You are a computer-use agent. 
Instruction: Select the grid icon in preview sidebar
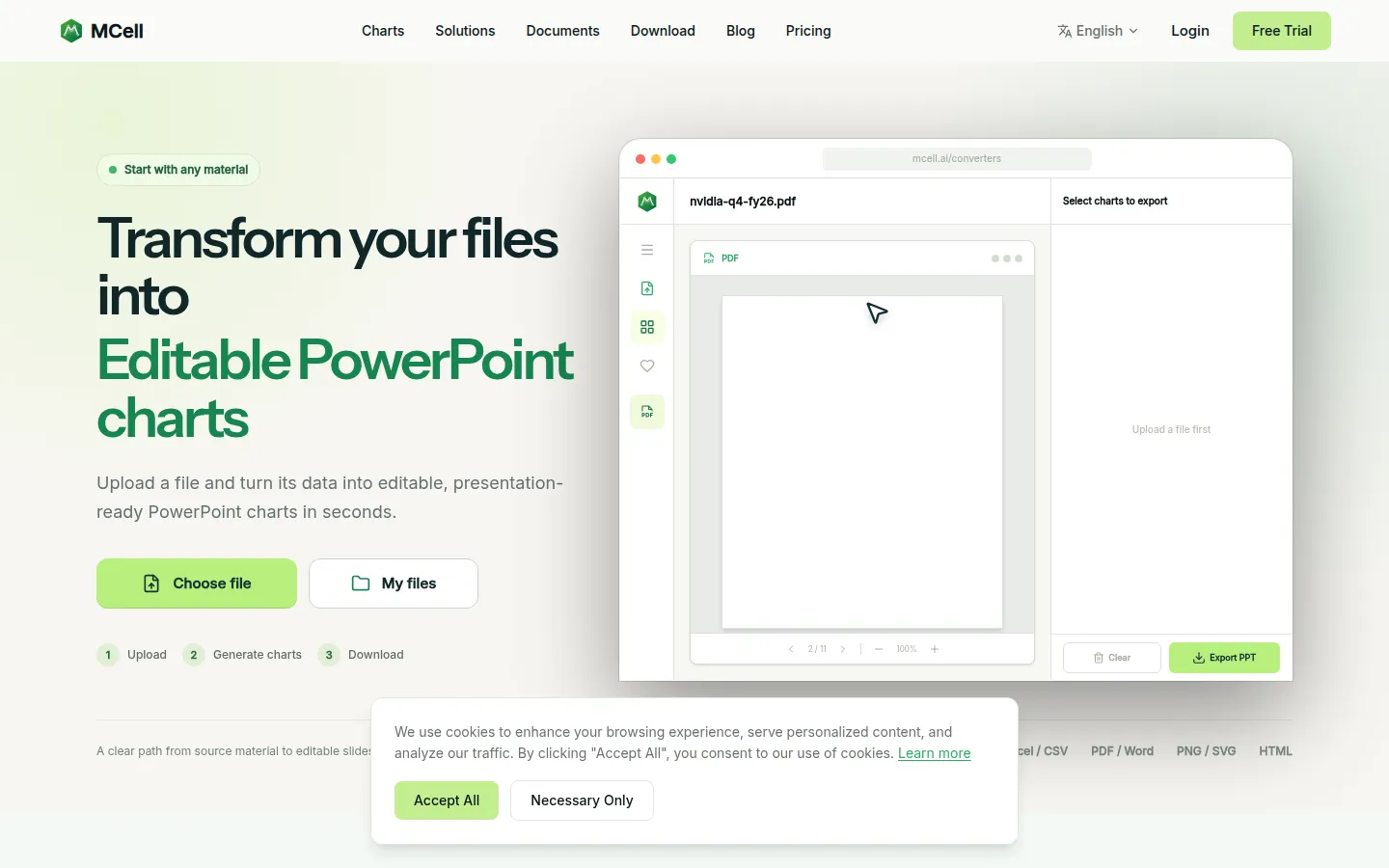pyautogui.click(x=647, y=327)
